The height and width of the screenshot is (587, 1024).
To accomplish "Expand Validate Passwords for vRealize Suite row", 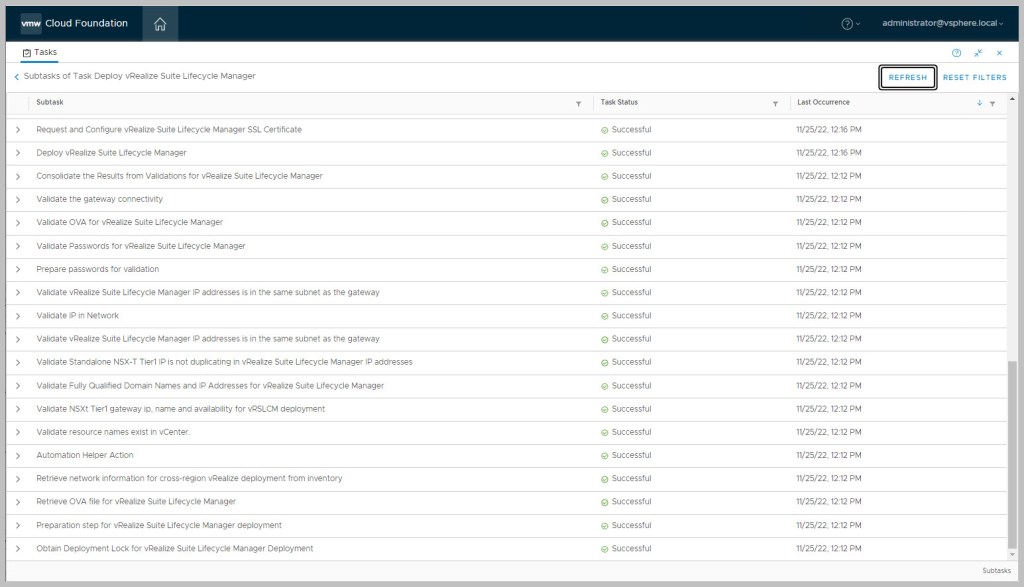I will [x=18, y=246].
